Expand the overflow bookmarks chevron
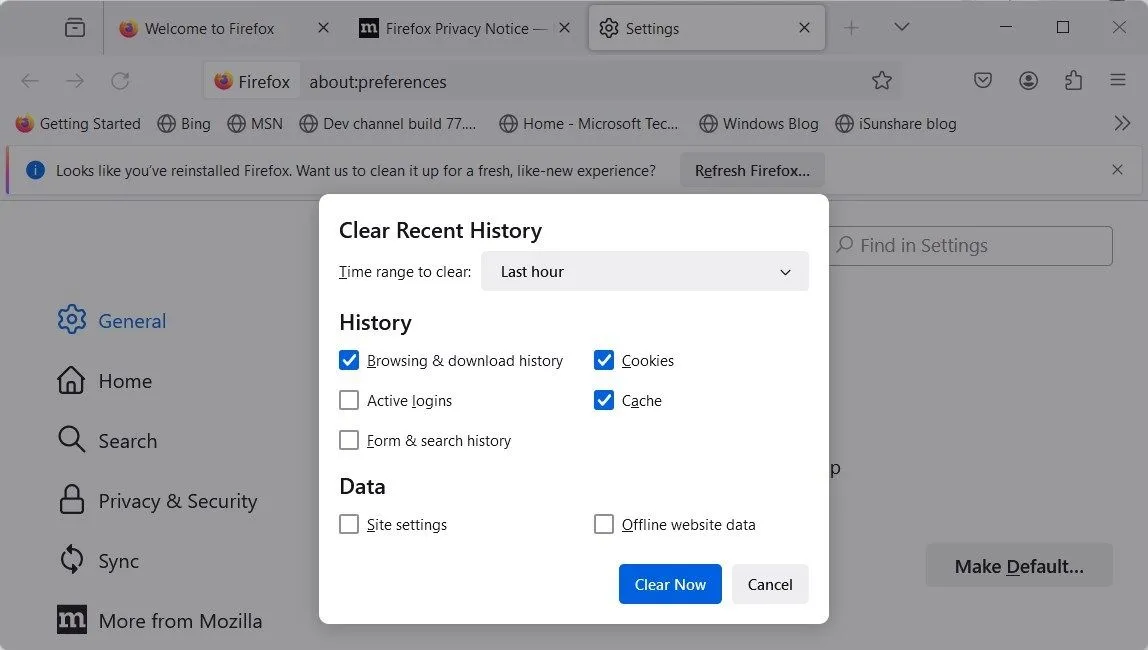The image size is (1148, 650). point(1122,123)
